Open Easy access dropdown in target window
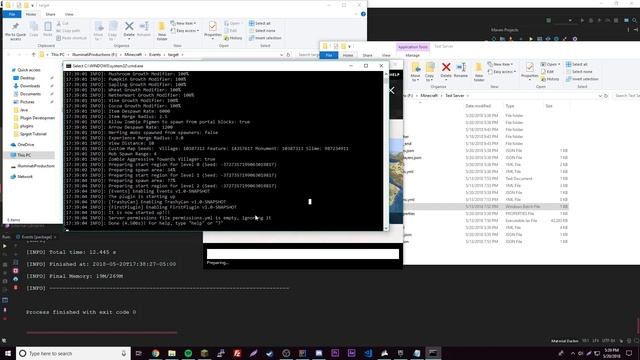Image resolution: width=640 pixels, height=360 pixels. click(x=185, y=31)
